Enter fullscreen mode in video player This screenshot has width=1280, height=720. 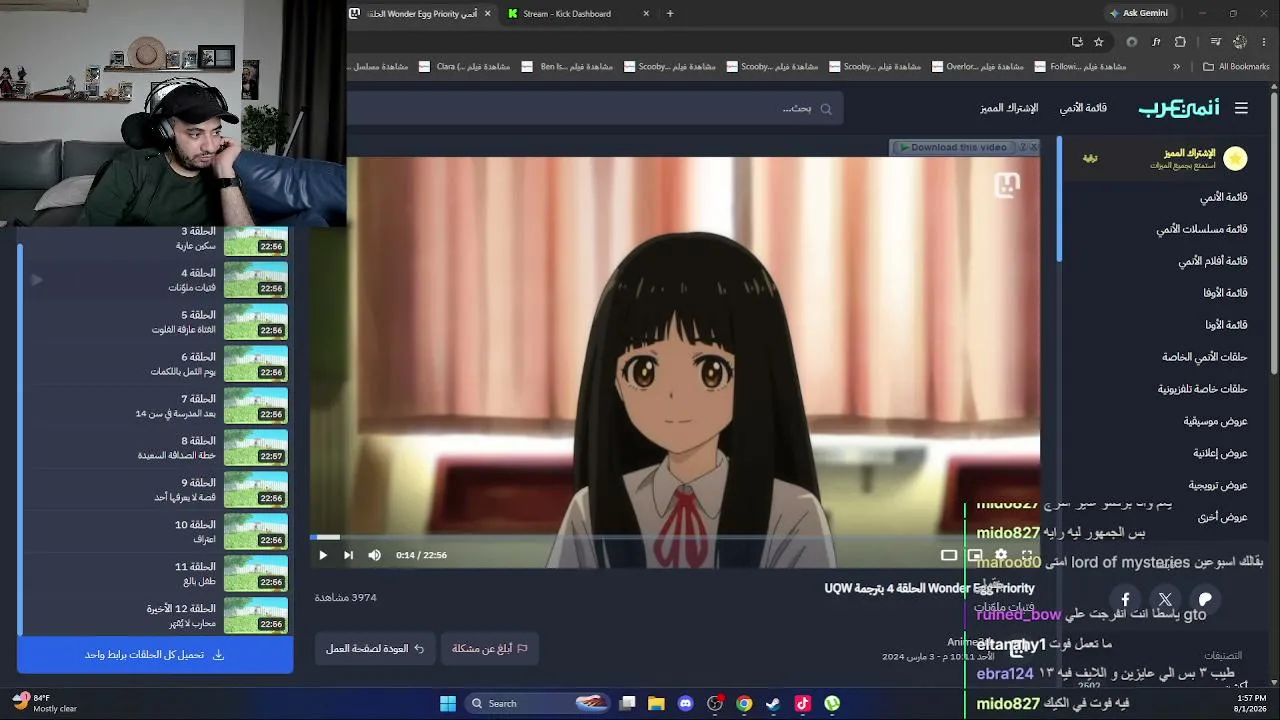1027,555
